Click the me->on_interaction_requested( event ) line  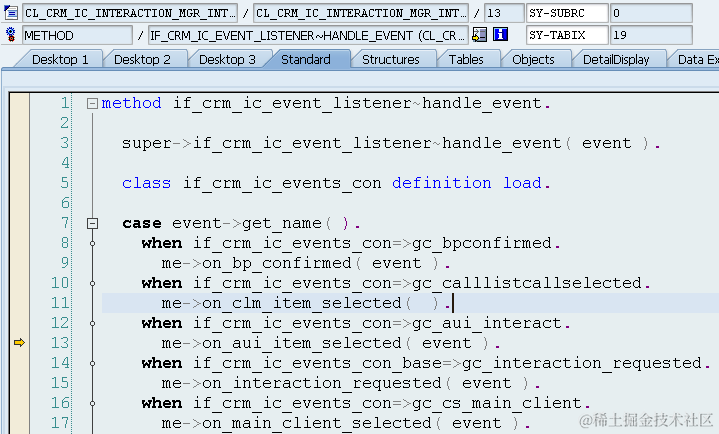351,383
